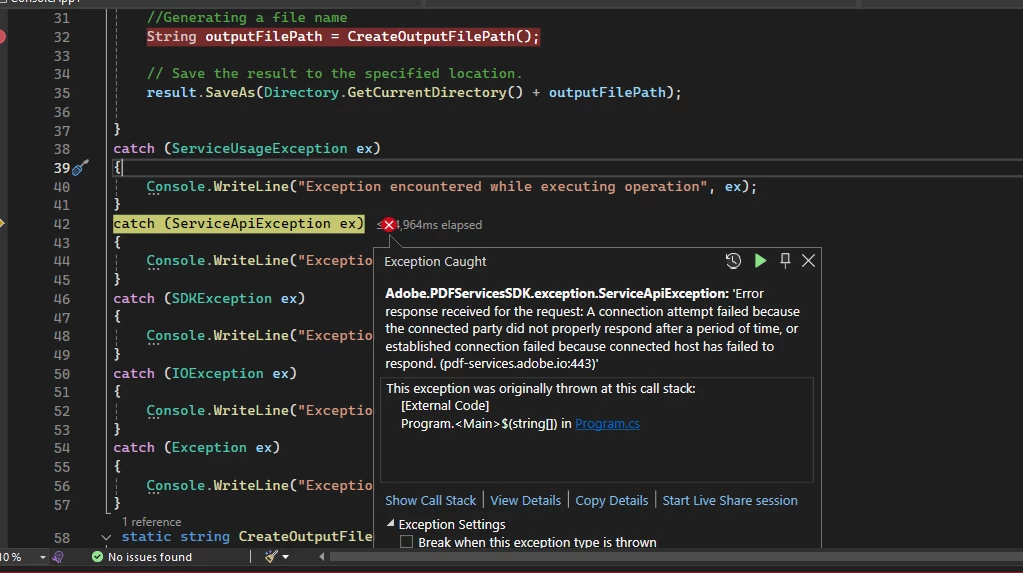Click CreateOutputFilePath() call on line 32

(x=440, y=37)
